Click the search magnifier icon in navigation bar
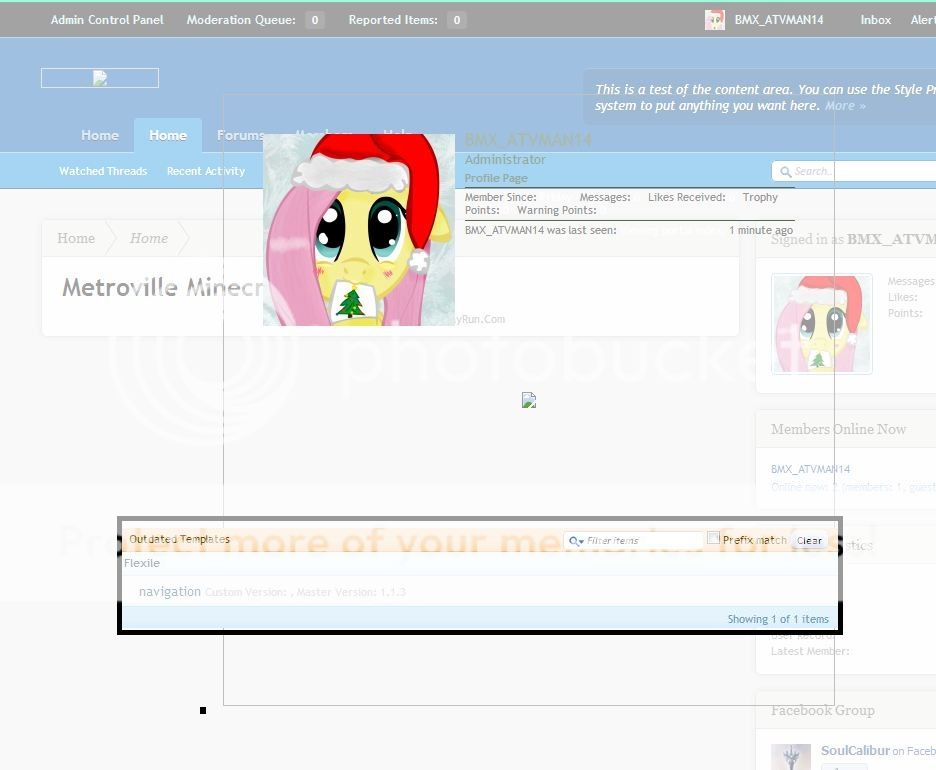The height and width of the screenshot is (770, 936). [x=785, y=172]
